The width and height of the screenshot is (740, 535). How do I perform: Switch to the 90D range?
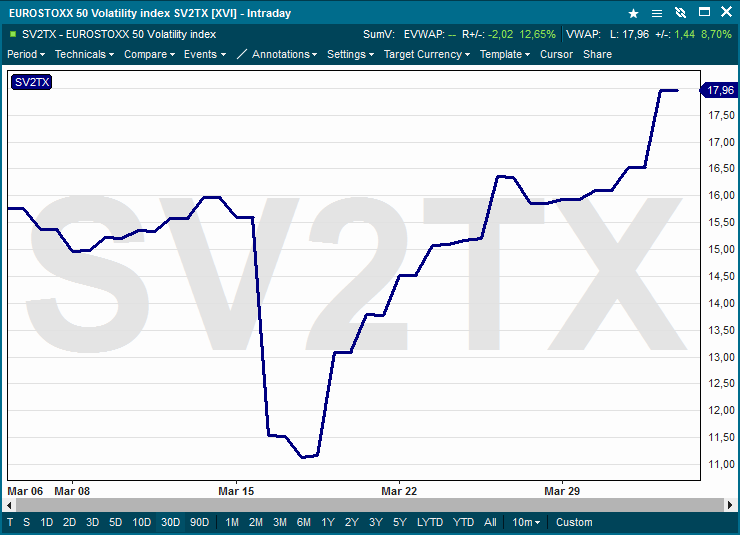(x=200, y=522)
